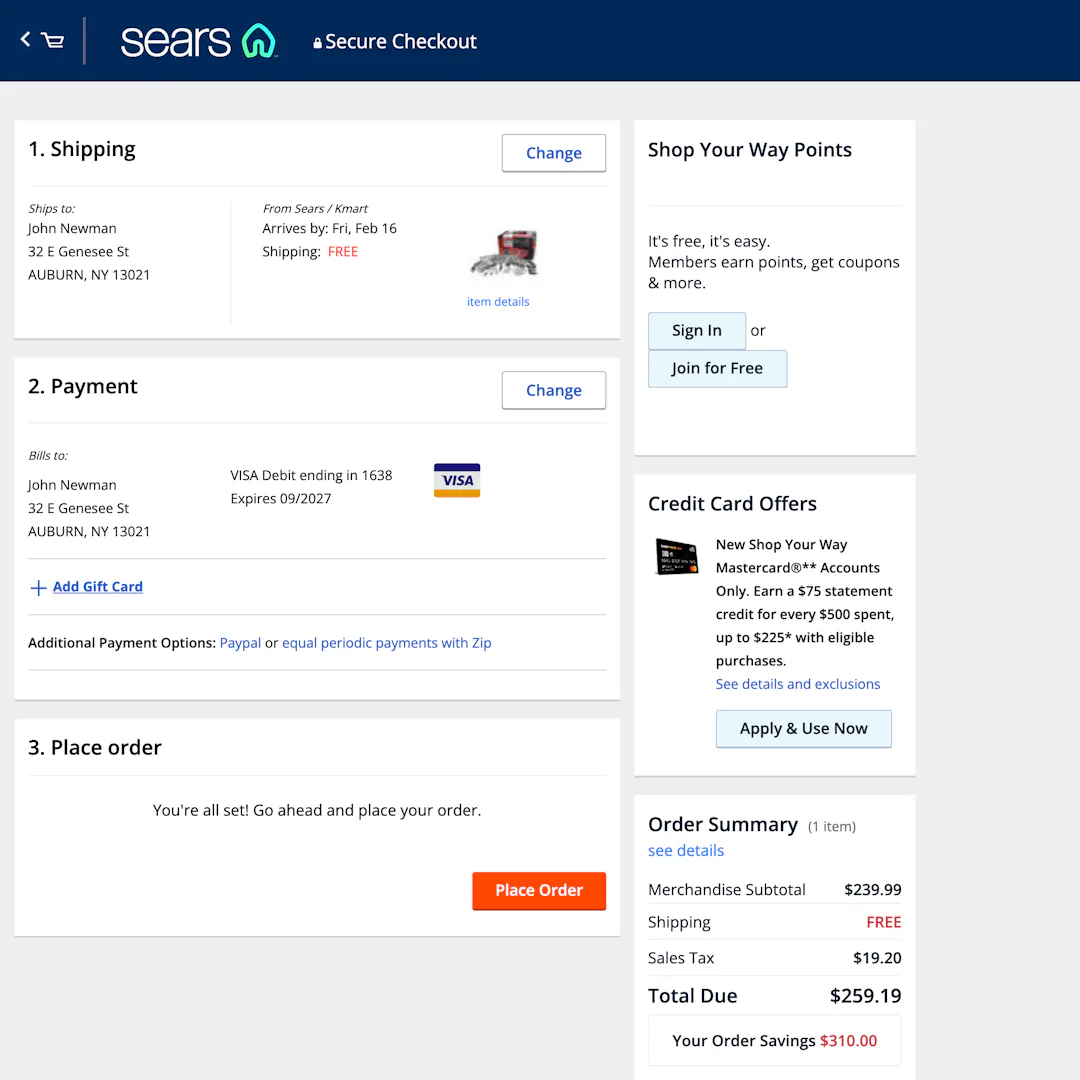See details and exclusions link

click(x=798, y=684)
